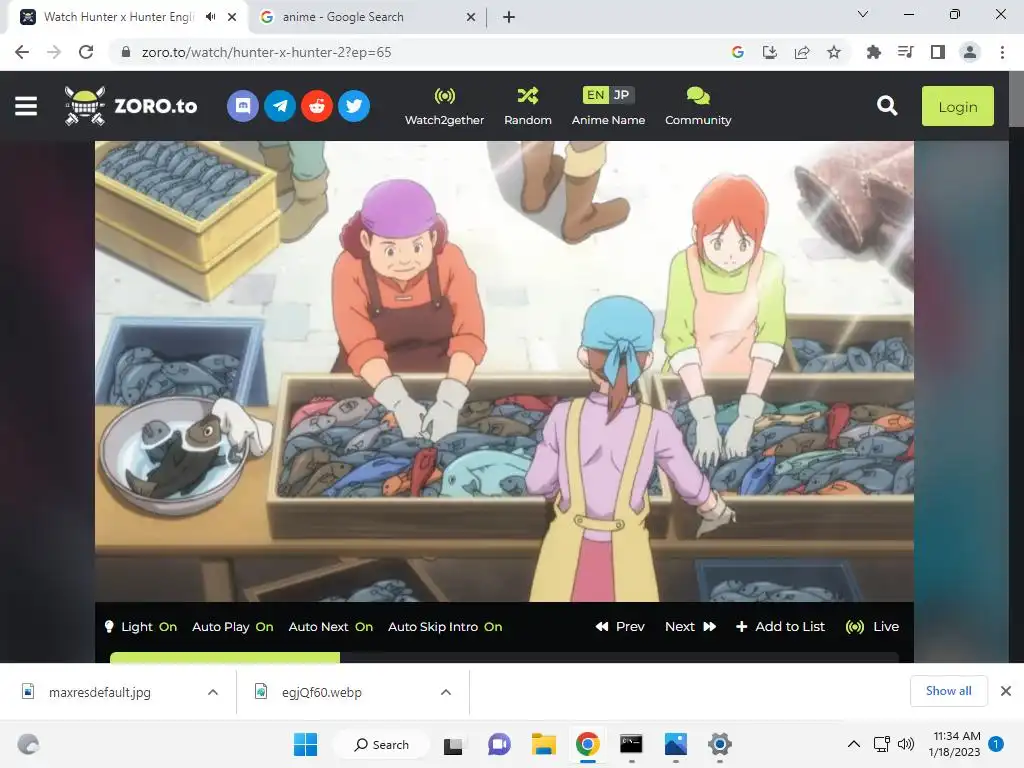Expand options for egjQf60.webp download
The image size is (1024, 768).
446,692
